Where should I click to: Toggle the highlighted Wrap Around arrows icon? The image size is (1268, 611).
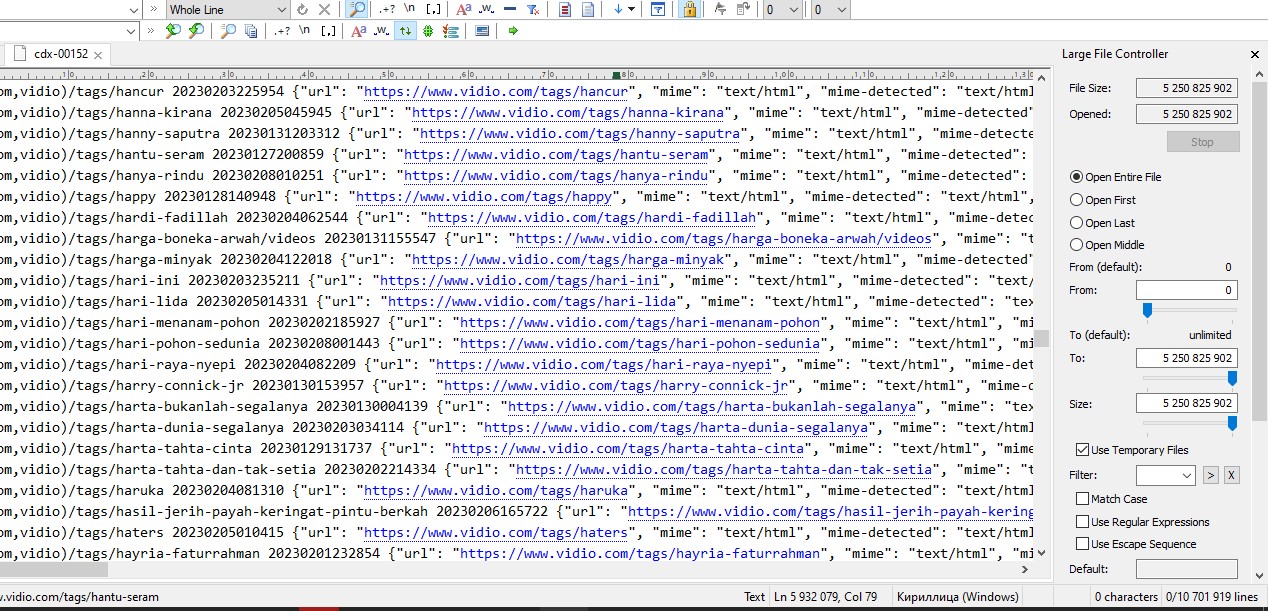point(405,31)
